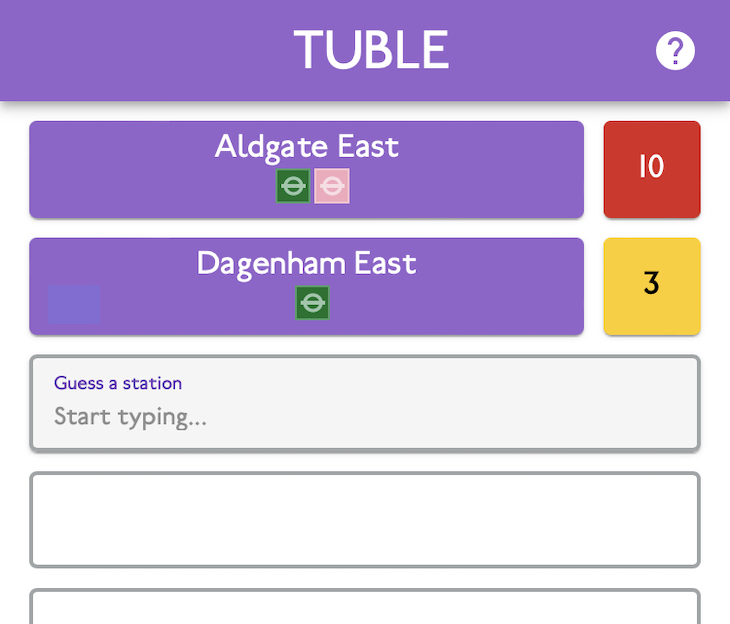Viewport: 730px width, 624px height.
Task: Click green District line roundel under Aldgate East
Action: point(293,186)
